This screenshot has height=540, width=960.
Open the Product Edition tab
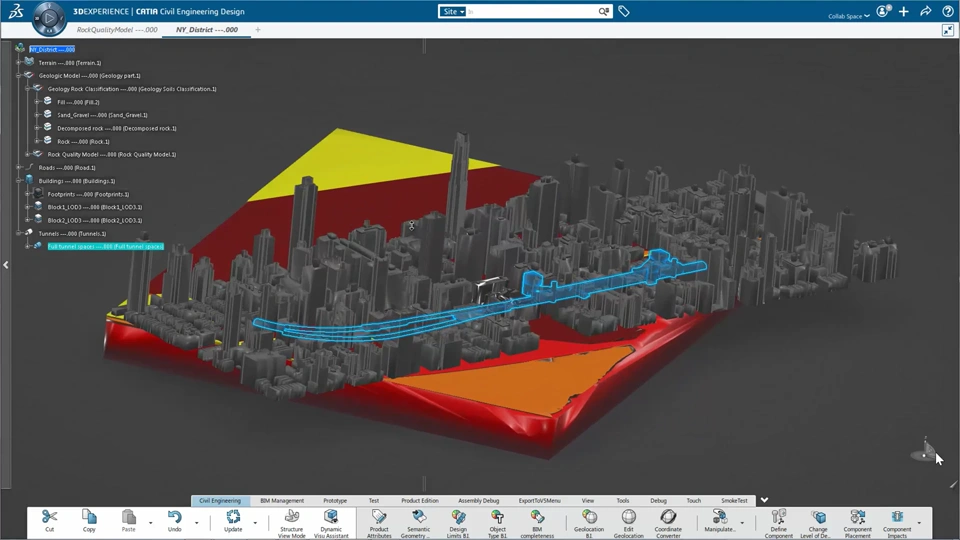(x=419, y=500)
